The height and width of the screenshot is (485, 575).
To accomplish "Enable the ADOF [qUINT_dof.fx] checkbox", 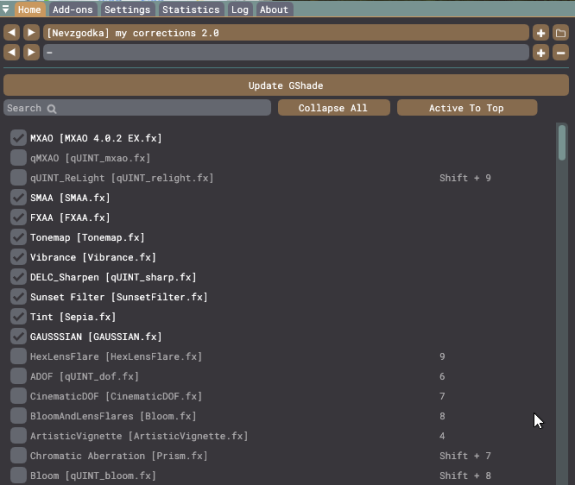I will tap(18, 376).
